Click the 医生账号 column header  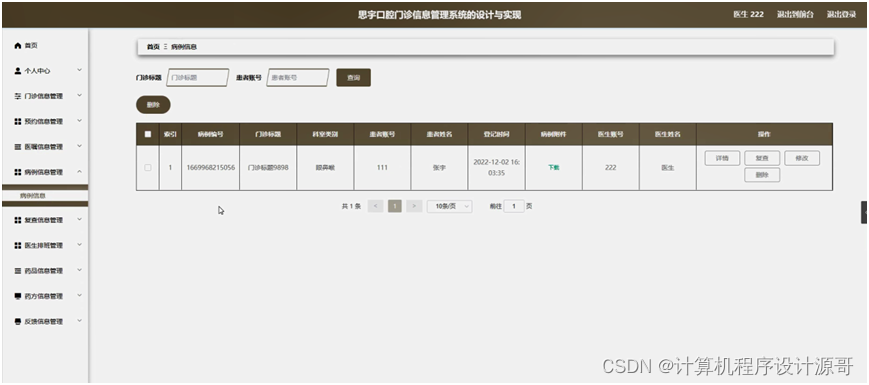tap(611, 134)
